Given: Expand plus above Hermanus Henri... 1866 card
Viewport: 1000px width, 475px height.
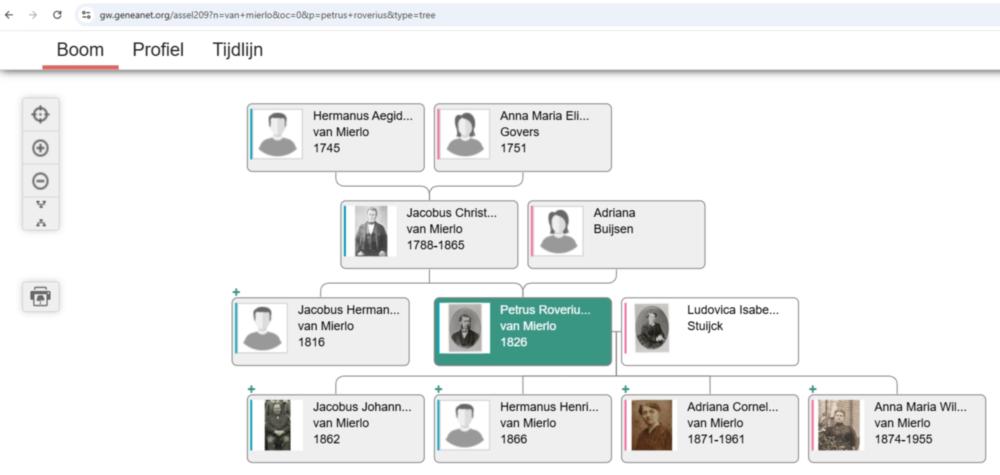Looking at the screenshot, I should coord(438,389).
